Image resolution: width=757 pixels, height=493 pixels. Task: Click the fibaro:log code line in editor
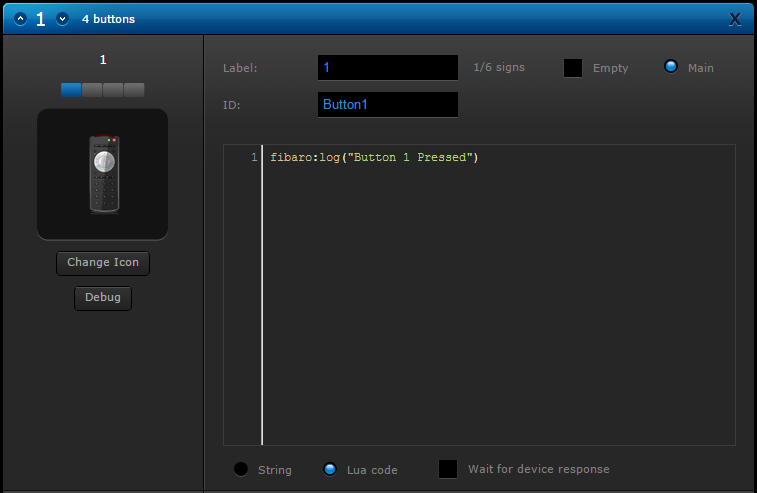[374, 158]
